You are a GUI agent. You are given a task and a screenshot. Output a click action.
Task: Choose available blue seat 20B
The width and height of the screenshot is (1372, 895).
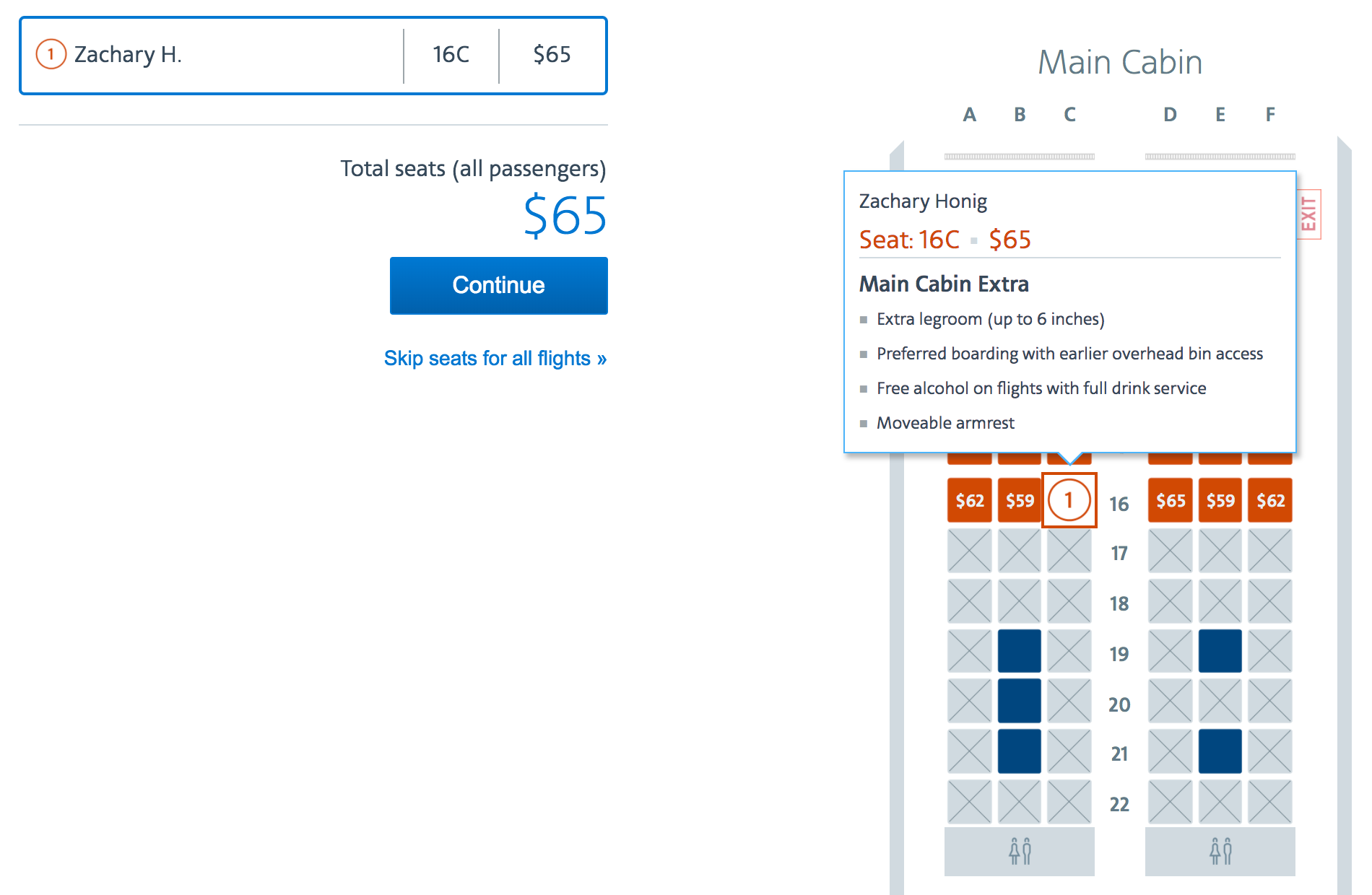click(x=1020, y=701)
